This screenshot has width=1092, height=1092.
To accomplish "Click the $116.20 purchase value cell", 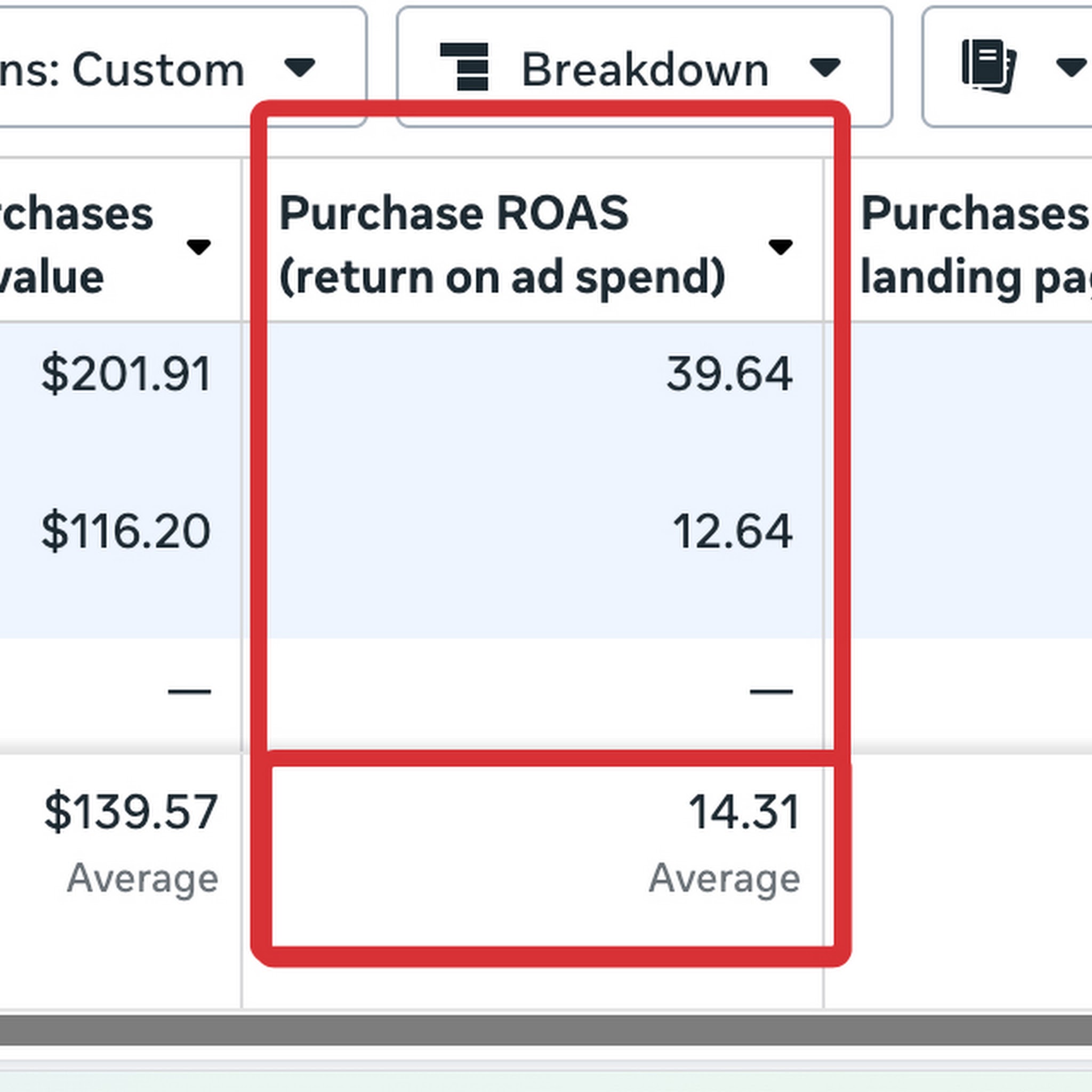I will (126, 531).
